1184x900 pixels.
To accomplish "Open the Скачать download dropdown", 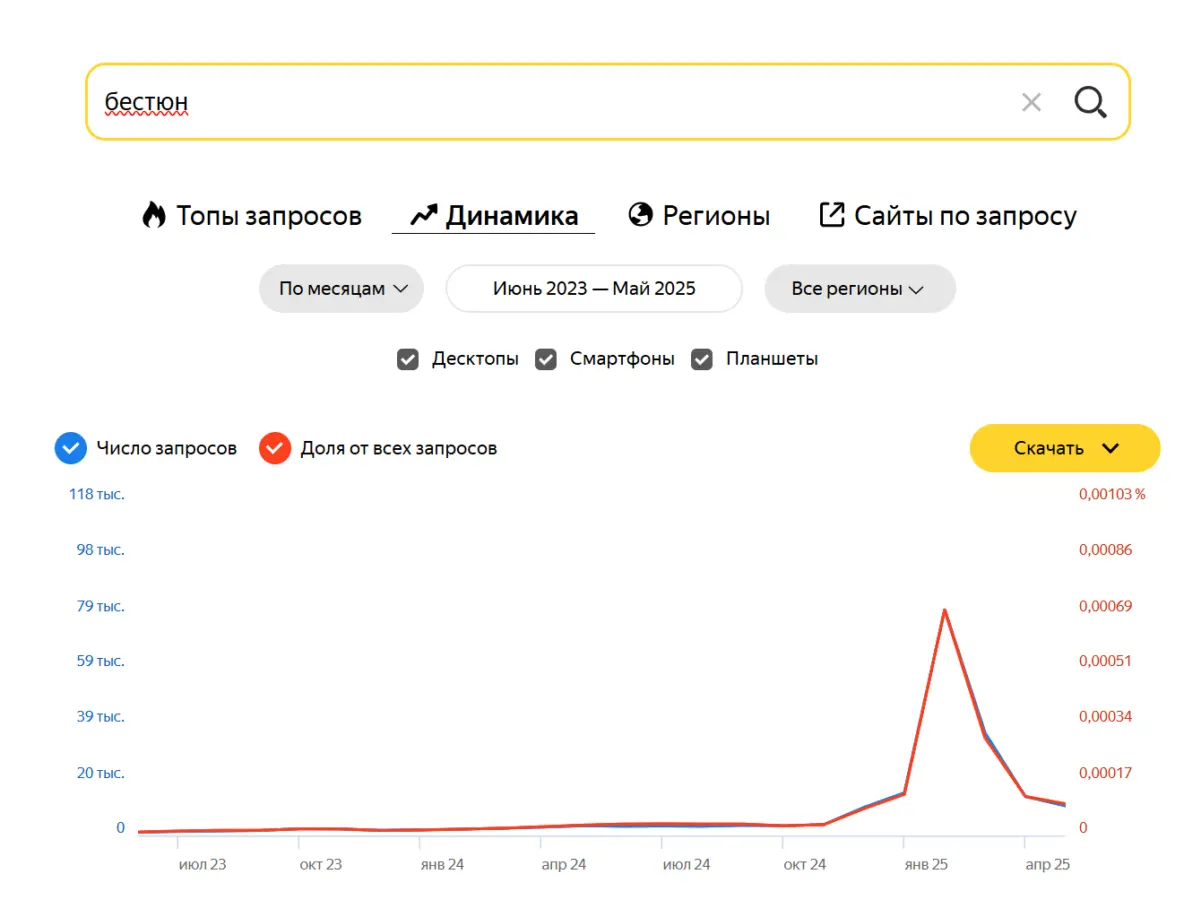I will click(1064, 448).
